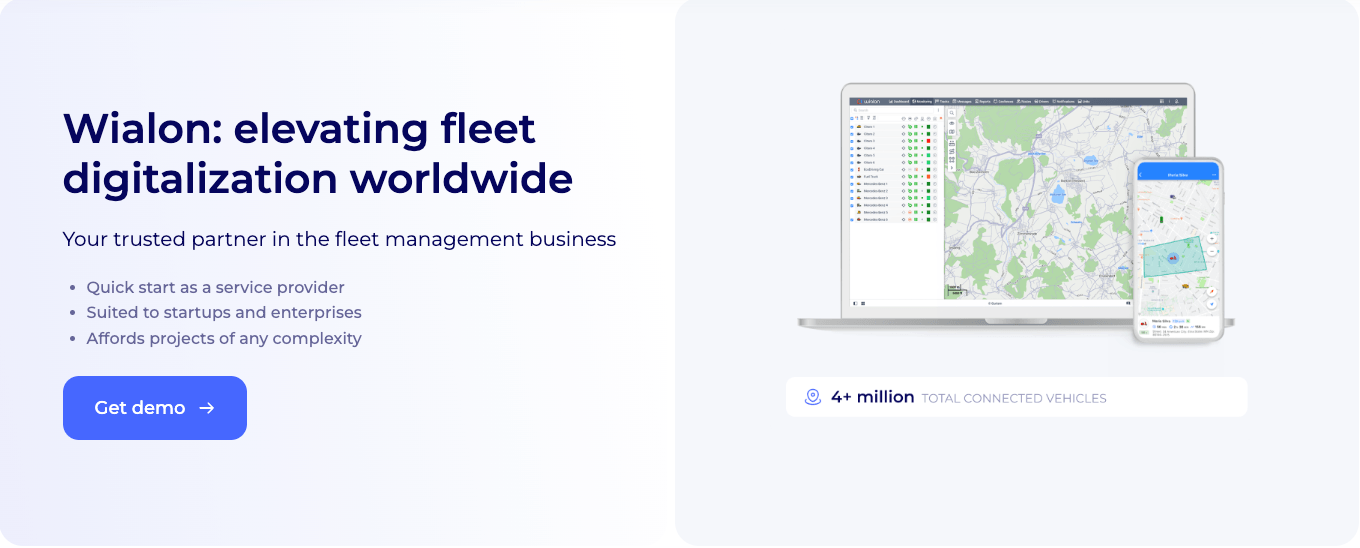
Task: Toggle the checkbox for the first Citroen unit
Action: click(x=853, y=127)
